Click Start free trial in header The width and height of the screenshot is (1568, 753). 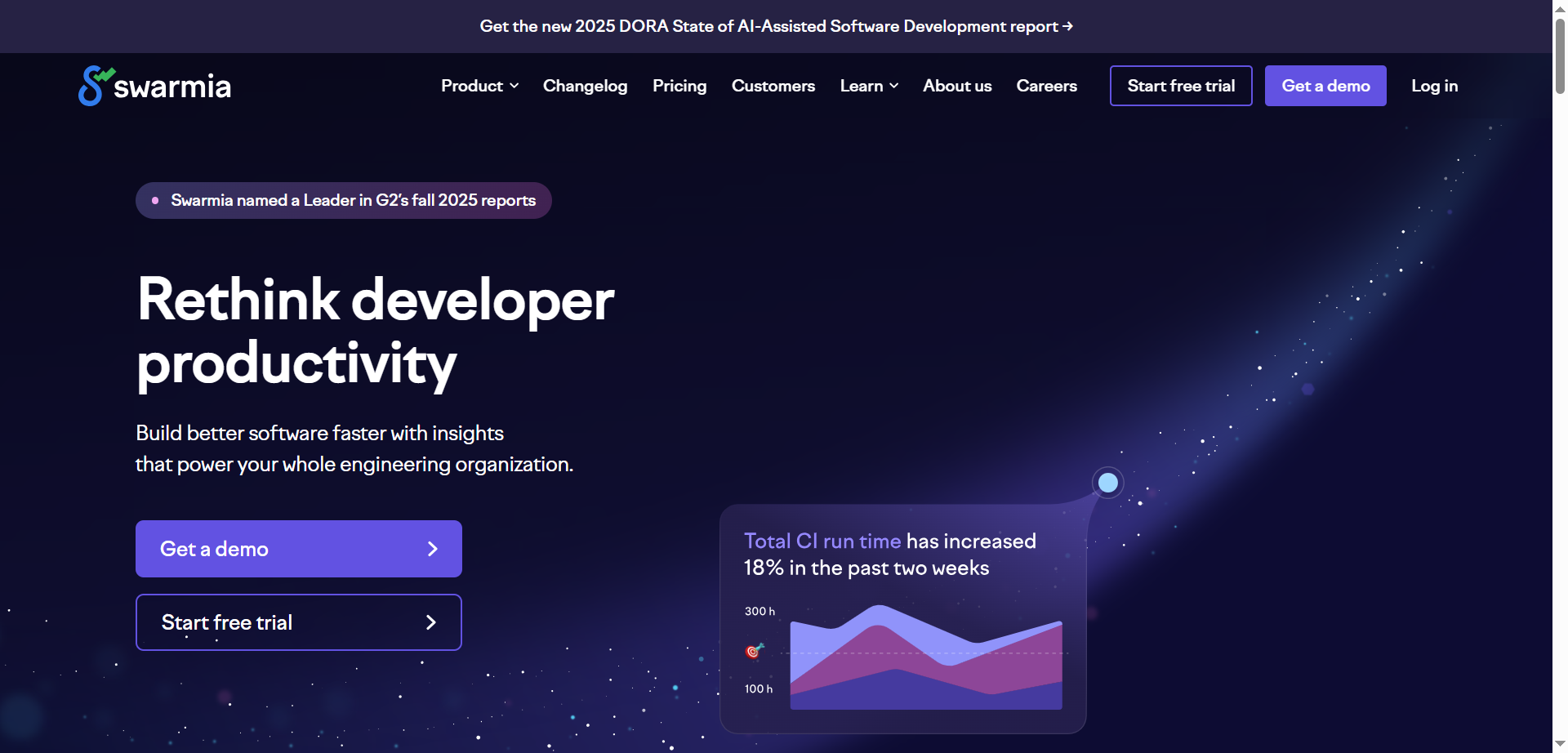[x=1181, y=86]
